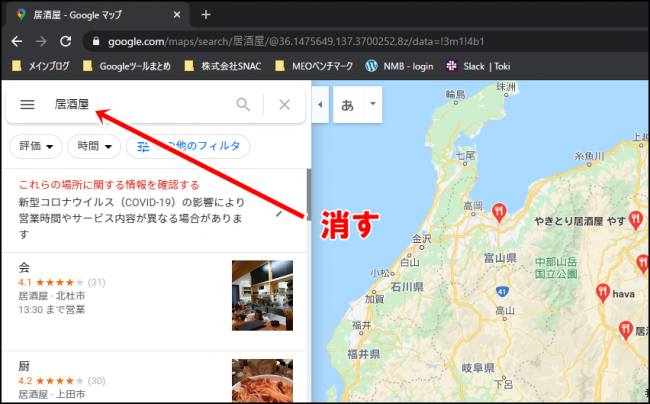This screenshot has height=404, width=650.
Task: Open the MEOベンチマーク bookmark folder
Action: tap(314, 66)
